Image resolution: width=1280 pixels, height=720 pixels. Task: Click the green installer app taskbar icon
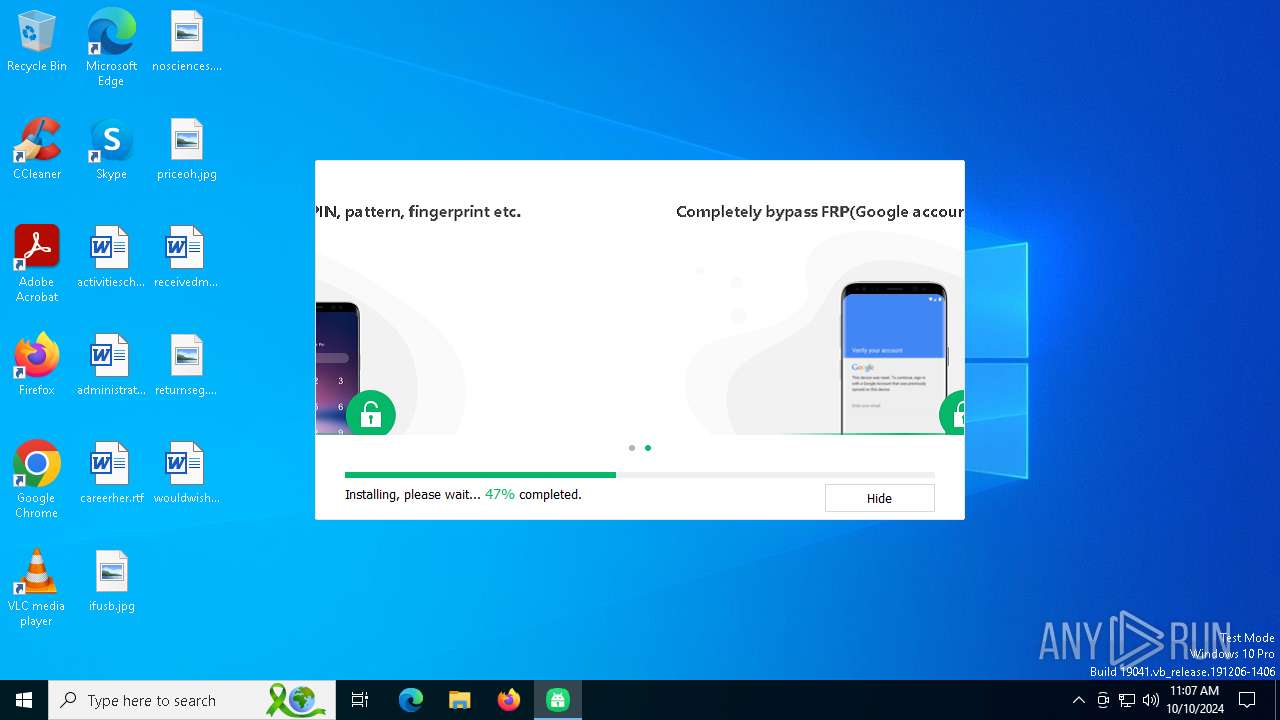point(558,700)
